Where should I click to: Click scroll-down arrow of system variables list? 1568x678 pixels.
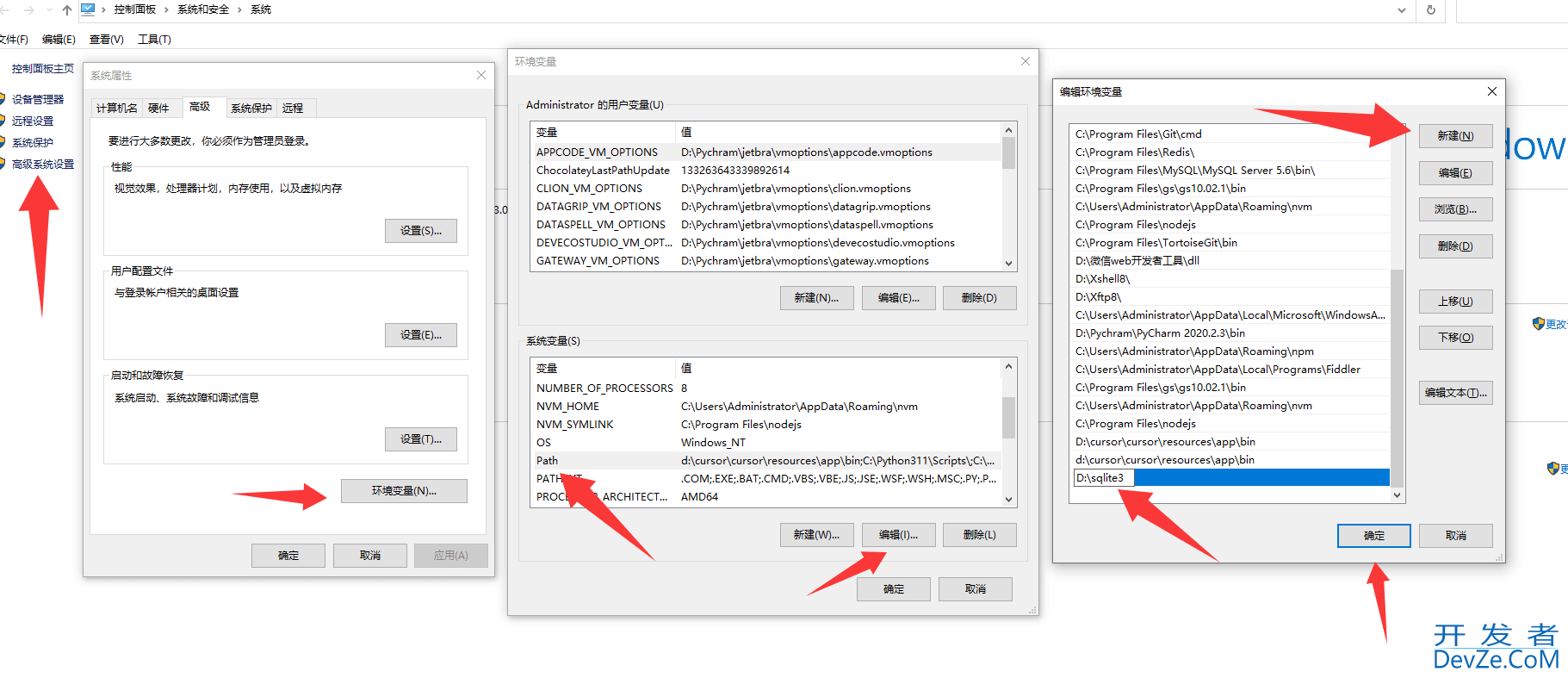(1009, 500)
